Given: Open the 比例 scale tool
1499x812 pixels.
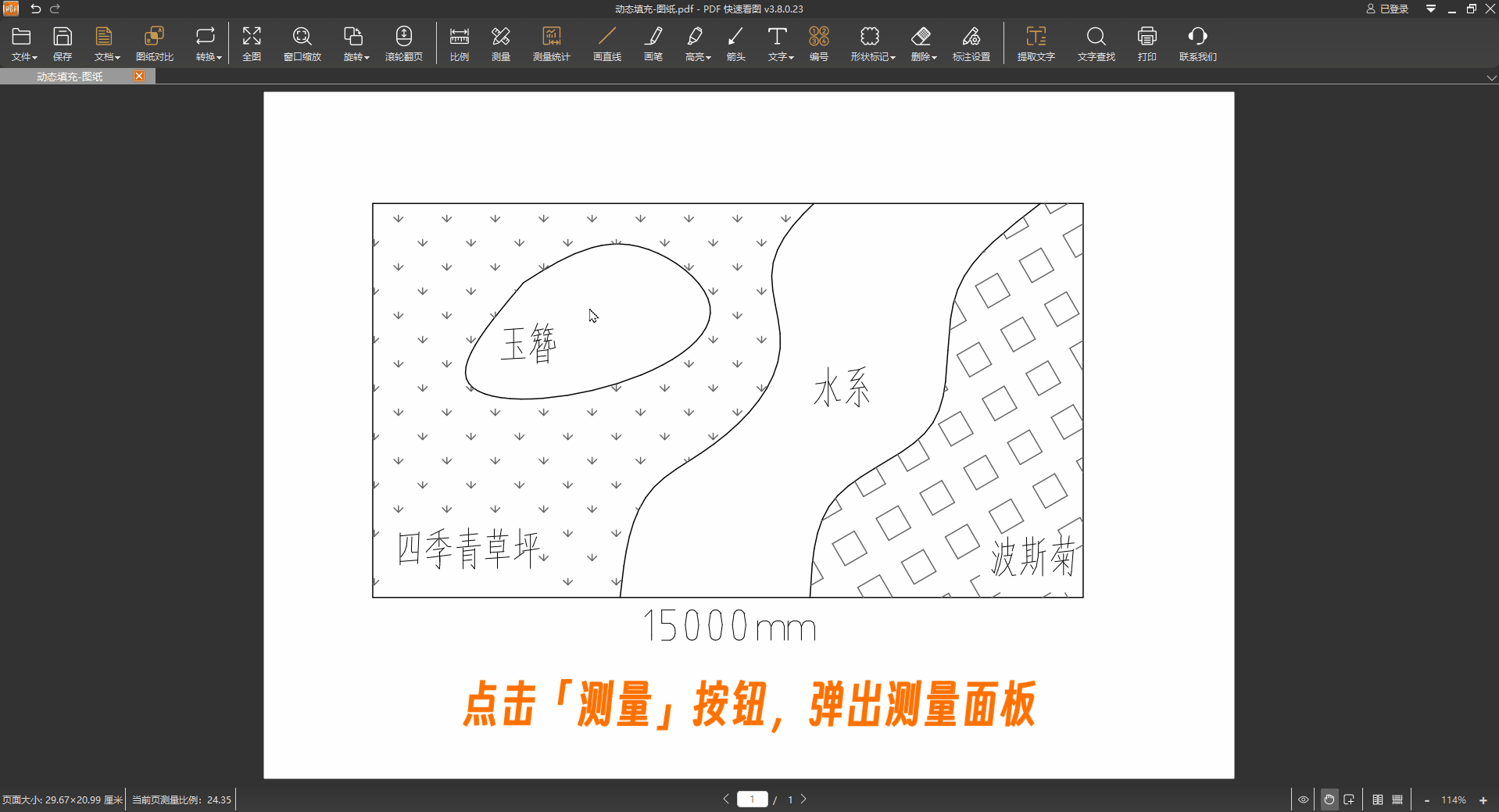Looking at the screenshot, I should [460, 44].
